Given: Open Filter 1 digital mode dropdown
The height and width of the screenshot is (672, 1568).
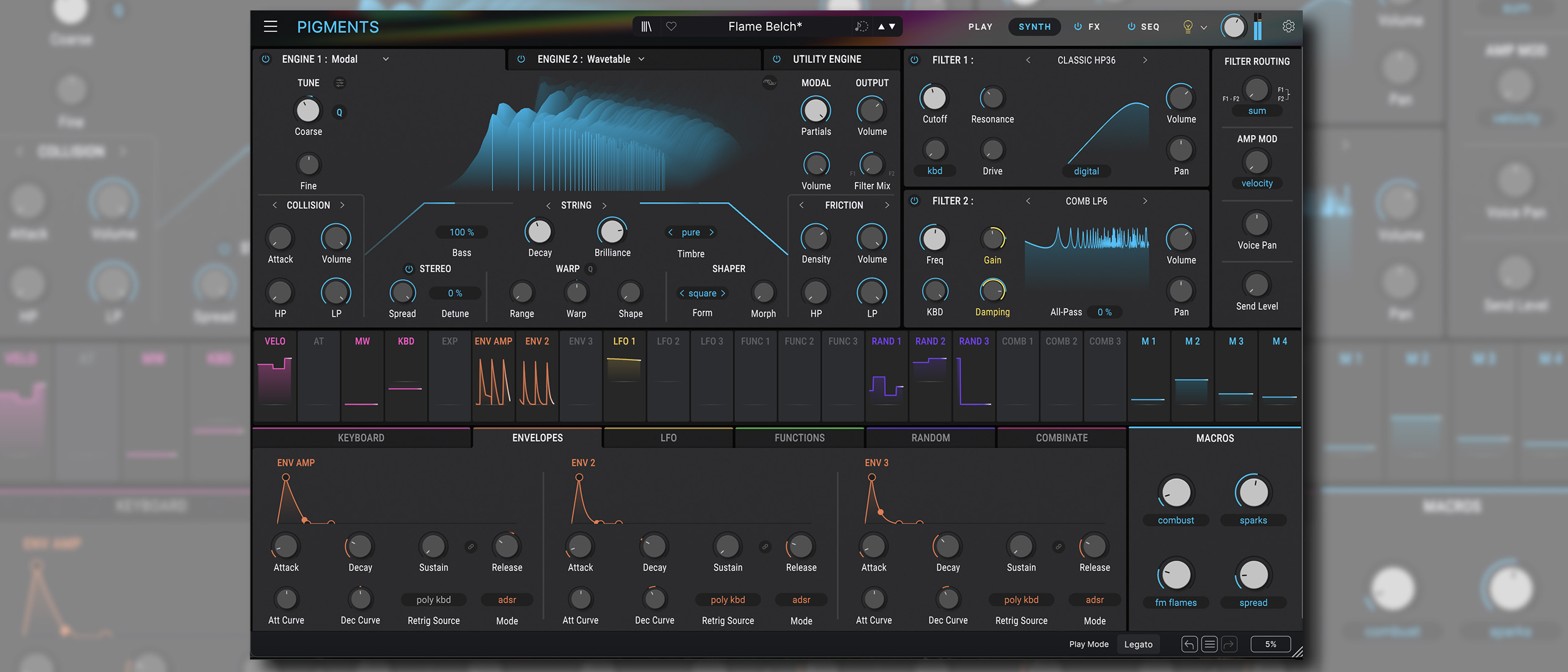Looking at the screenshot, I should [x=1086, y=171].
